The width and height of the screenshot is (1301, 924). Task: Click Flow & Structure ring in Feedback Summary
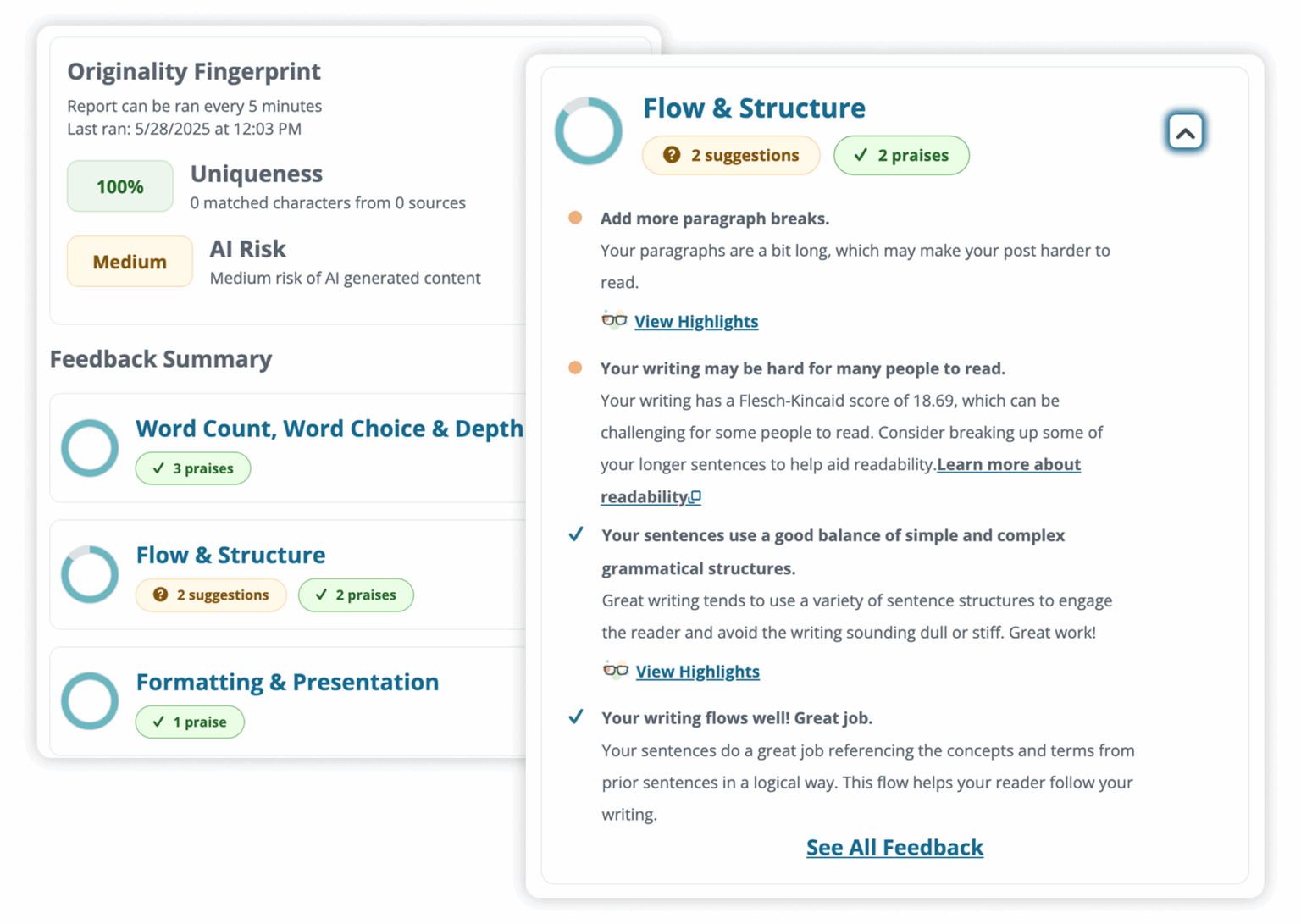[x=90, y=574]
